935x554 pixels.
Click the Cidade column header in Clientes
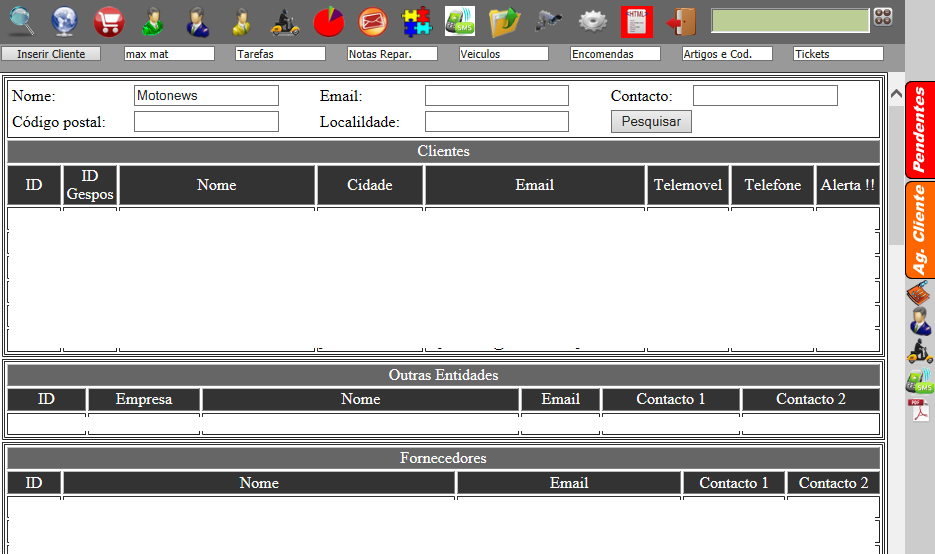[370, 185]
